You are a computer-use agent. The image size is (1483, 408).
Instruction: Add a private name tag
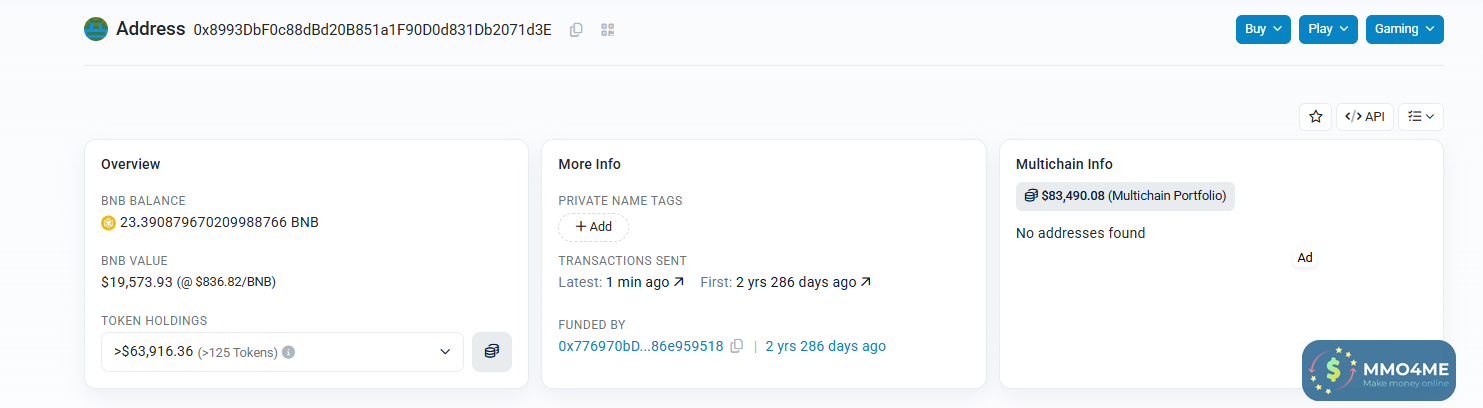593,227
